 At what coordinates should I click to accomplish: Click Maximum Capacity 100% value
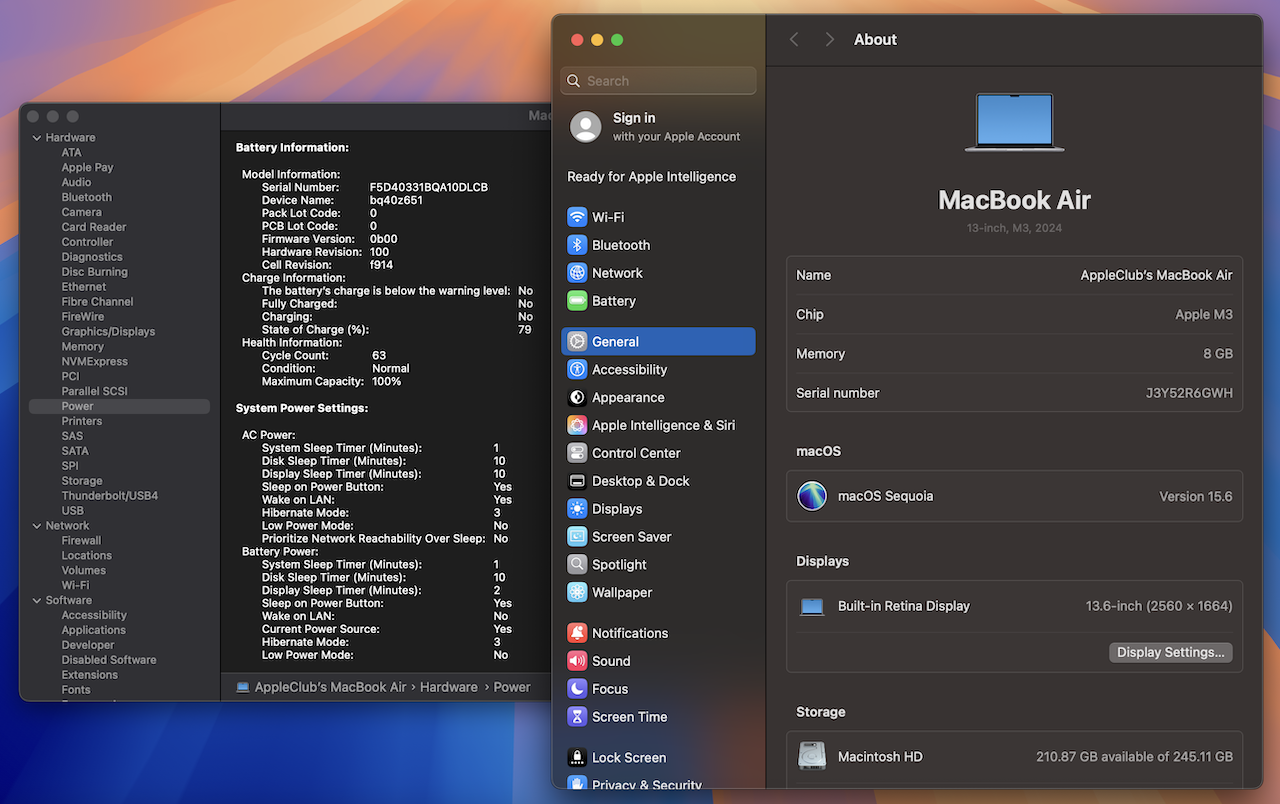point(386,381)
